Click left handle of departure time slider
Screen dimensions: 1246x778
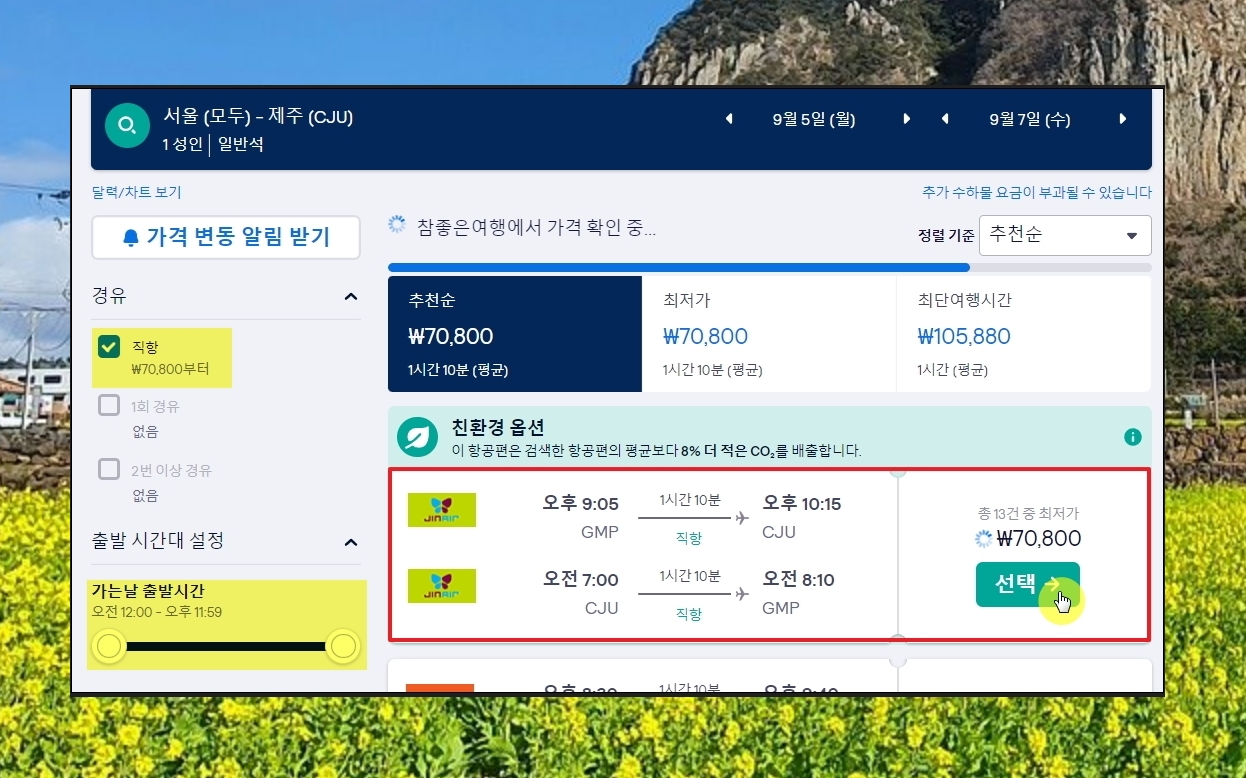(109, 647)
